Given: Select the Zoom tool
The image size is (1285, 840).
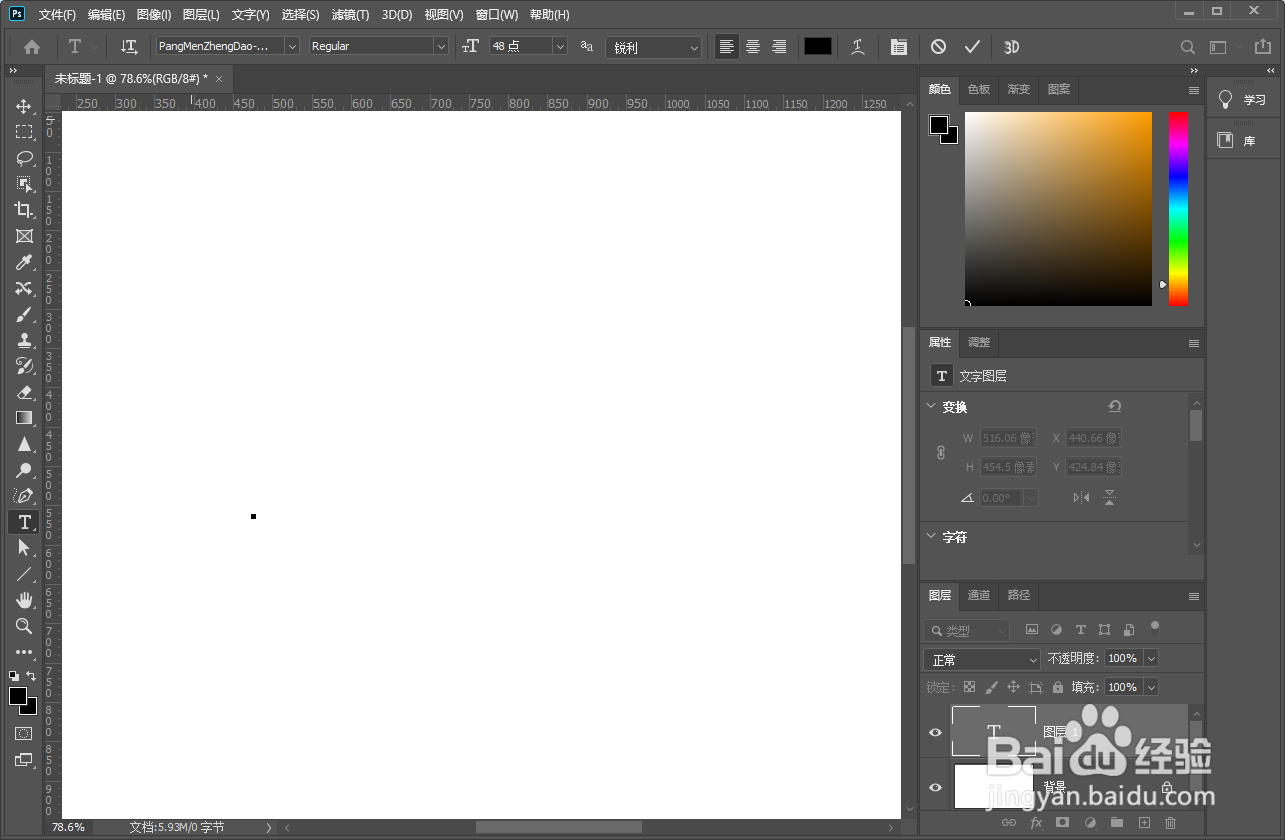Looking at the screenshot, I should tap(24, 626).
